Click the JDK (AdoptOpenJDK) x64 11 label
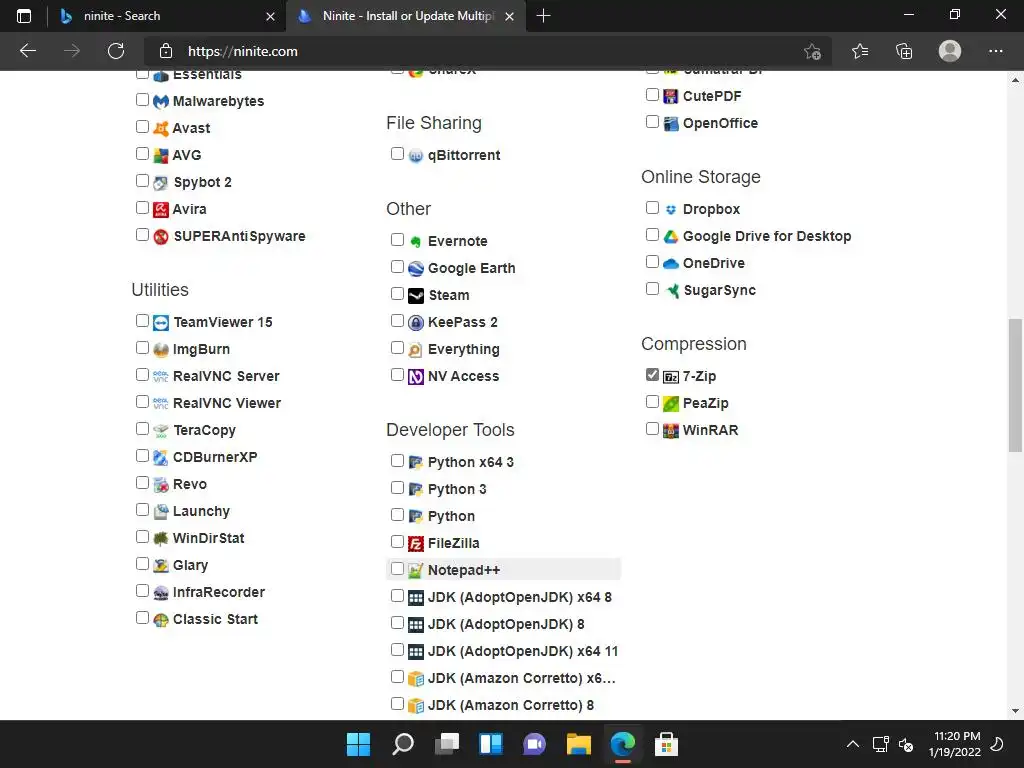Viewport: 1024px width, 768px height. 522,651
